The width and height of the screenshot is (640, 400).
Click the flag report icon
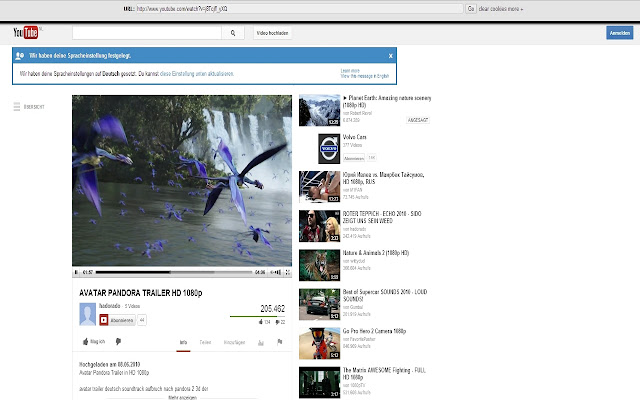point(280,342)
